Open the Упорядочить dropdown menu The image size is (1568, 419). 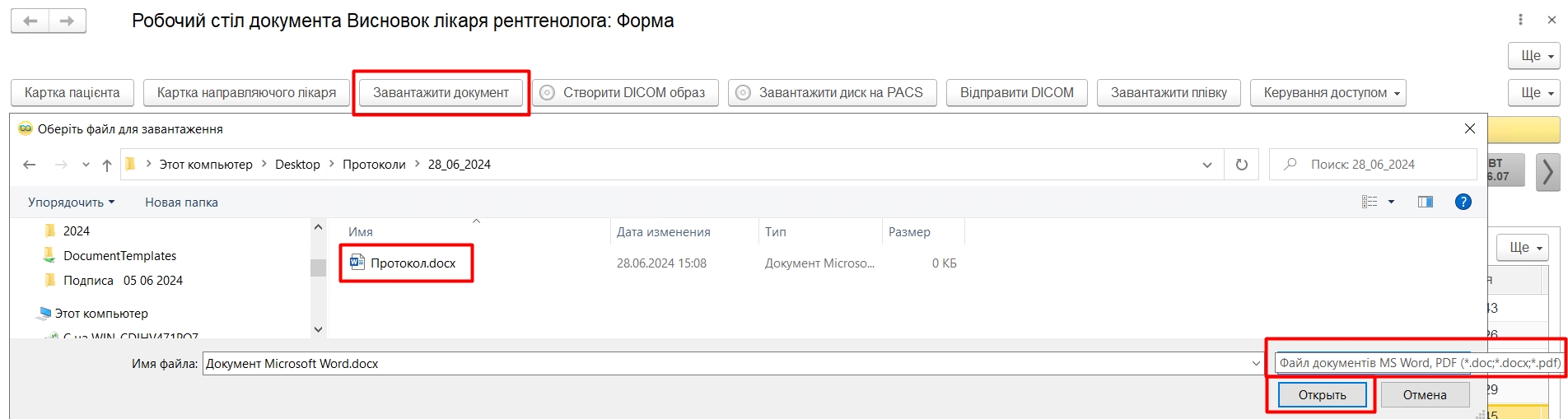pyautogui.click(x=71, y=203)
